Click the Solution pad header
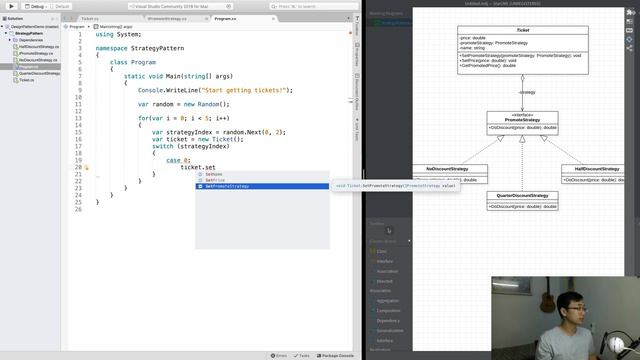Image resolution: width=640 pixels, height=360 pixels. [15, 19]
